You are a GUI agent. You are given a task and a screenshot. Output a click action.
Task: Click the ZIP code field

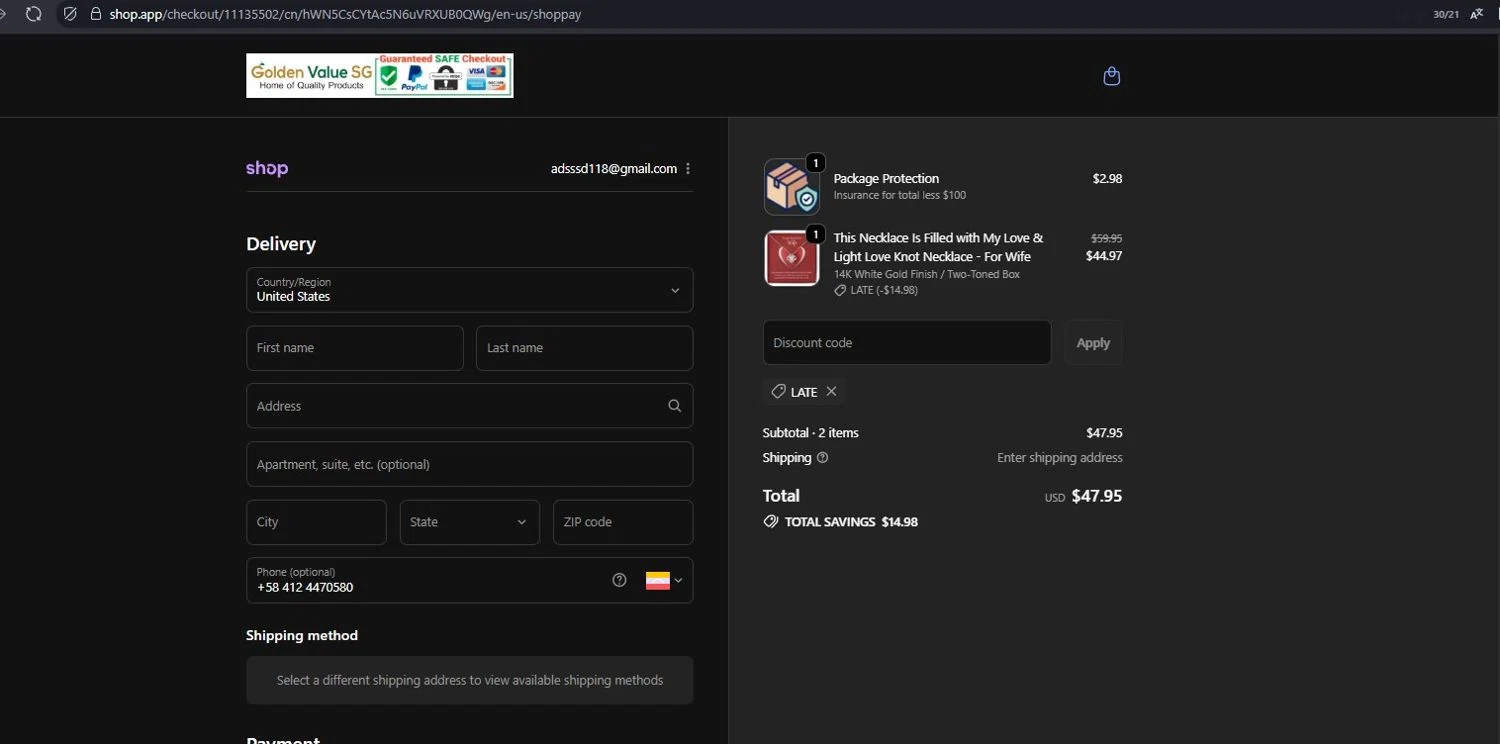[623, 522]
